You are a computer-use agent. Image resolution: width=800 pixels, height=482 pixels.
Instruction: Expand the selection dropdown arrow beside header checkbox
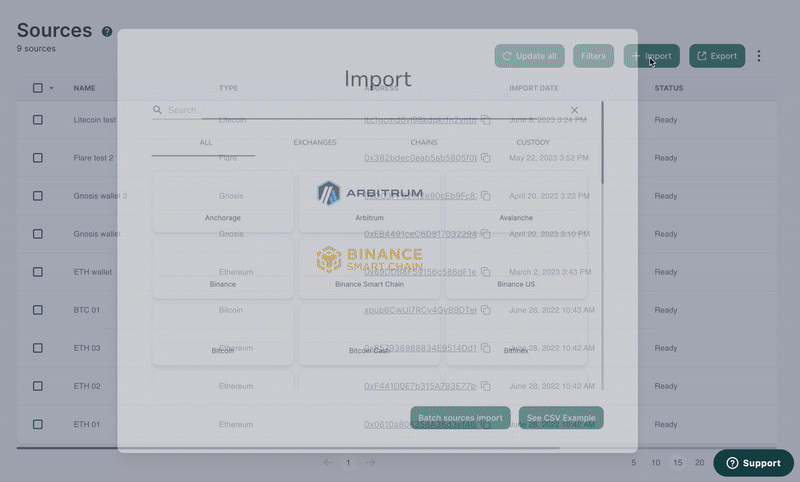click(51, 88)
